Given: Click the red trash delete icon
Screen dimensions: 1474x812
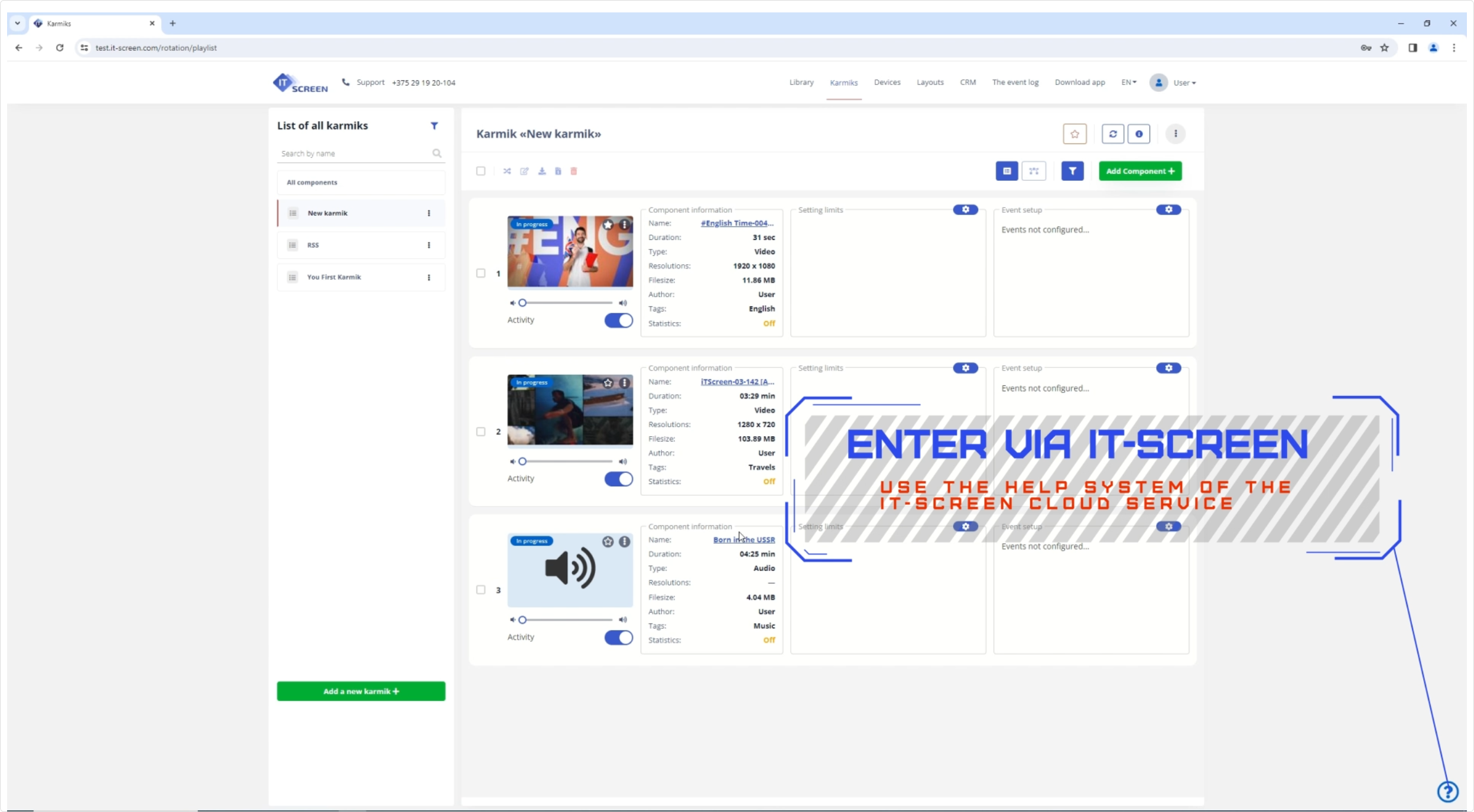Looking at the screenshot, I should (573, 171).
